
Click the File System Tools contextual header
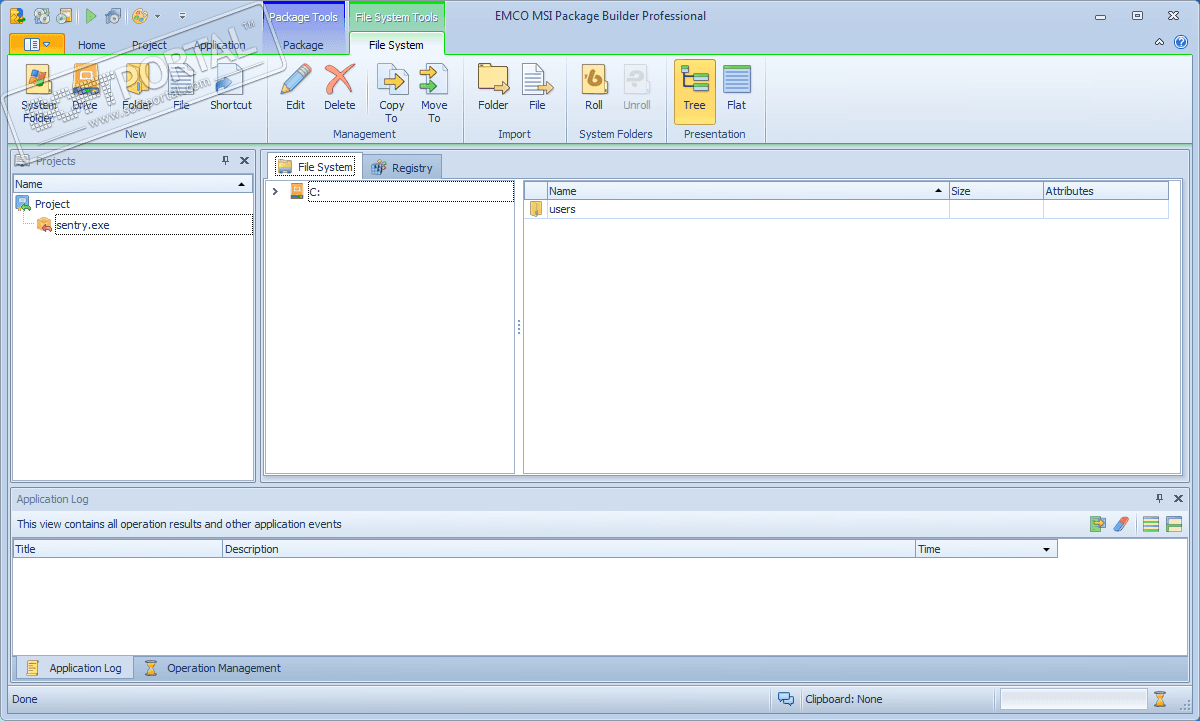point(397,16)
